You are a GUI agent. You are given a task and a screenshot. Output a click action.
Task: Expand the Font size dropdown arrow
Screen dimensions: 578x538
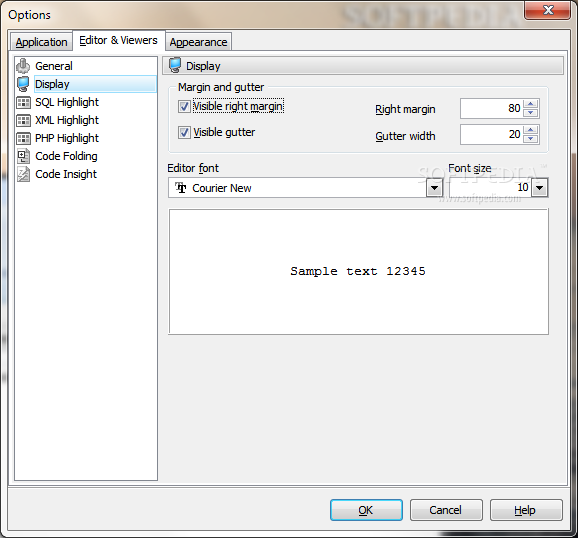coord(540,188)
